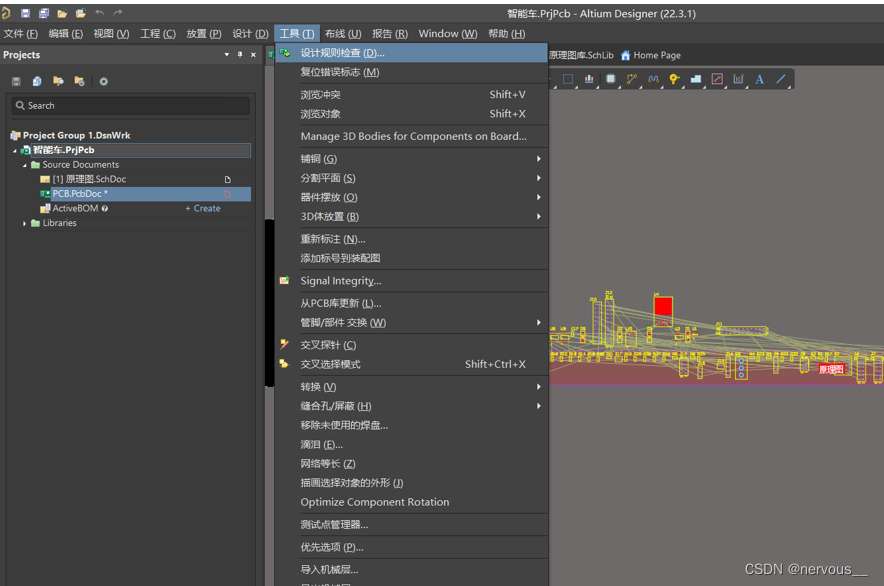884x586 pixels.
Task: Collapse the Source Documents folder
Action: coord(25,165)
